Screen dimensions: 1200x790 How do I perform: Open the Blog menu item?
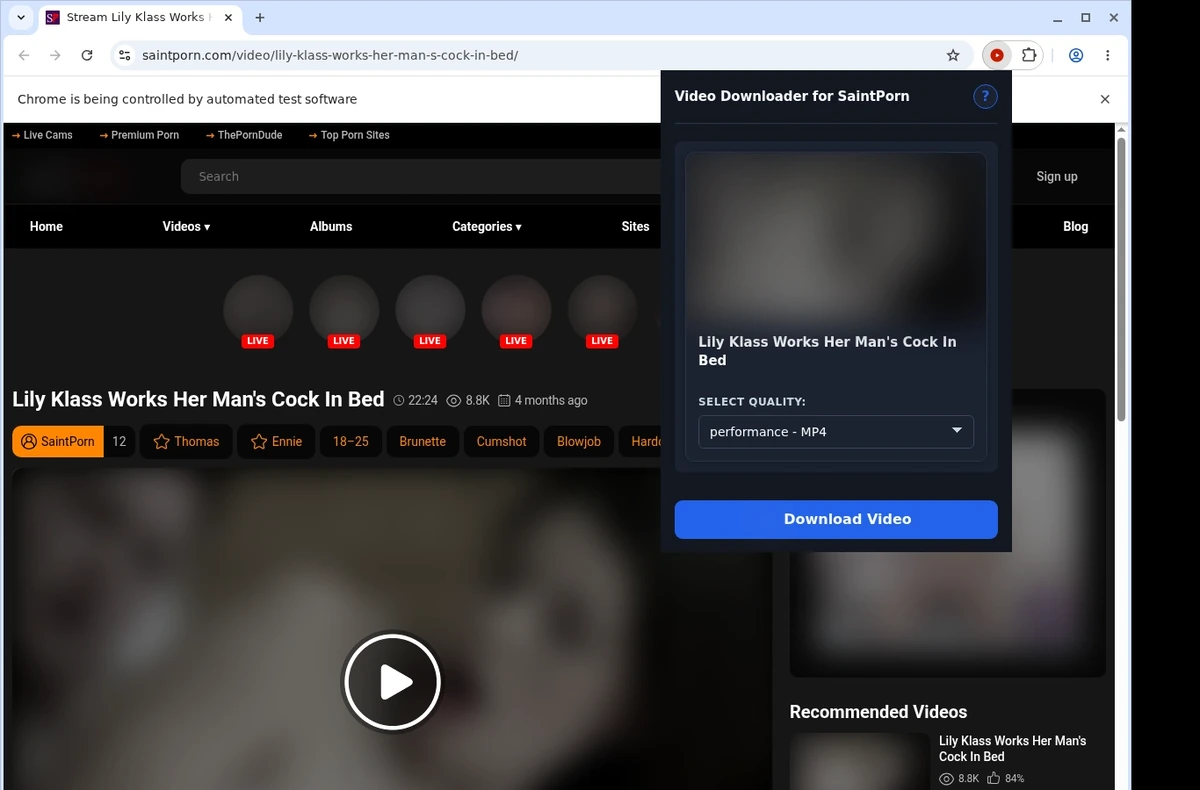1075,227
